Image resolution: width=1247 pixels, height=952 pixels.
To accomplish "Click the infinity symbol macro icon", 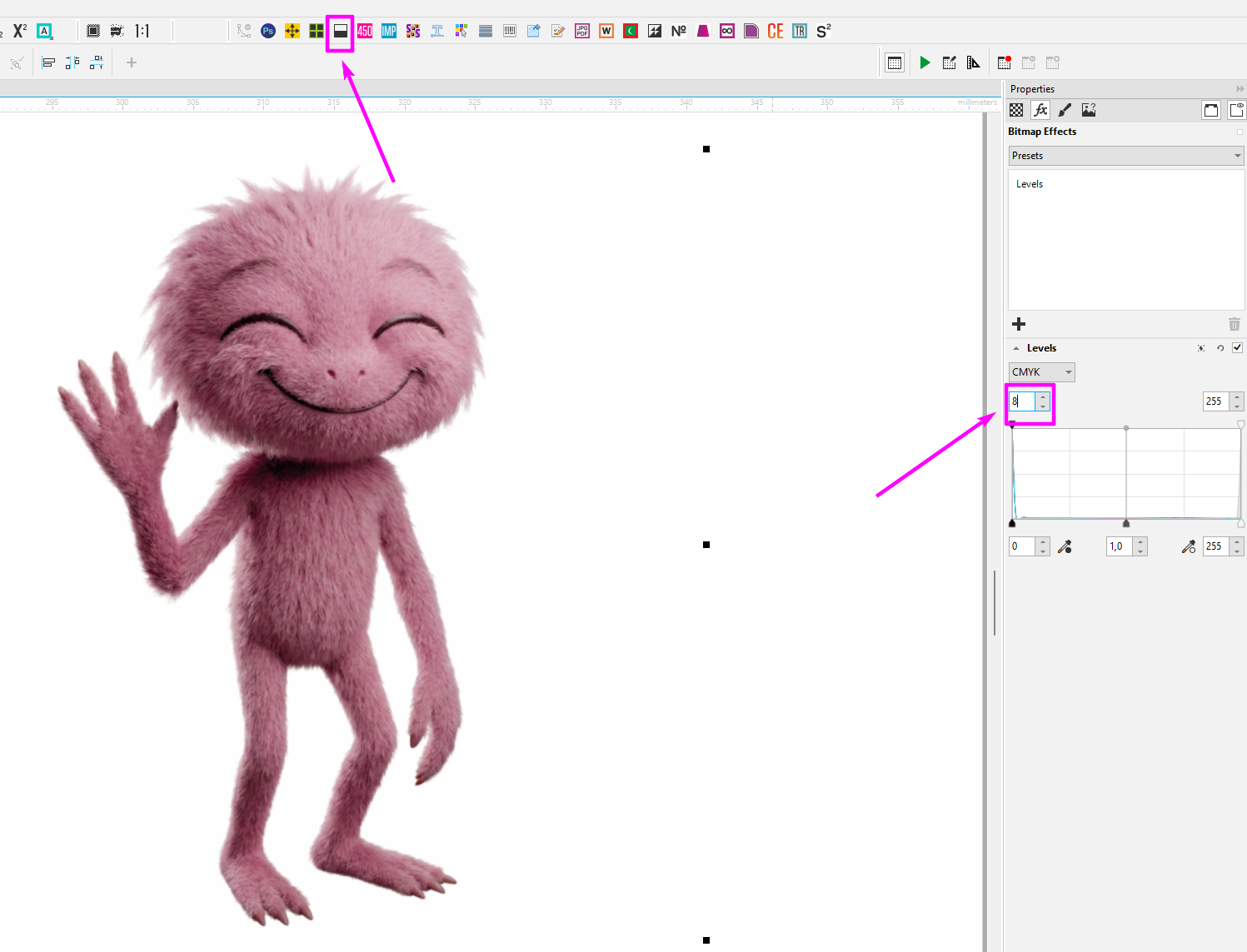I will click(x=727, y=31).
